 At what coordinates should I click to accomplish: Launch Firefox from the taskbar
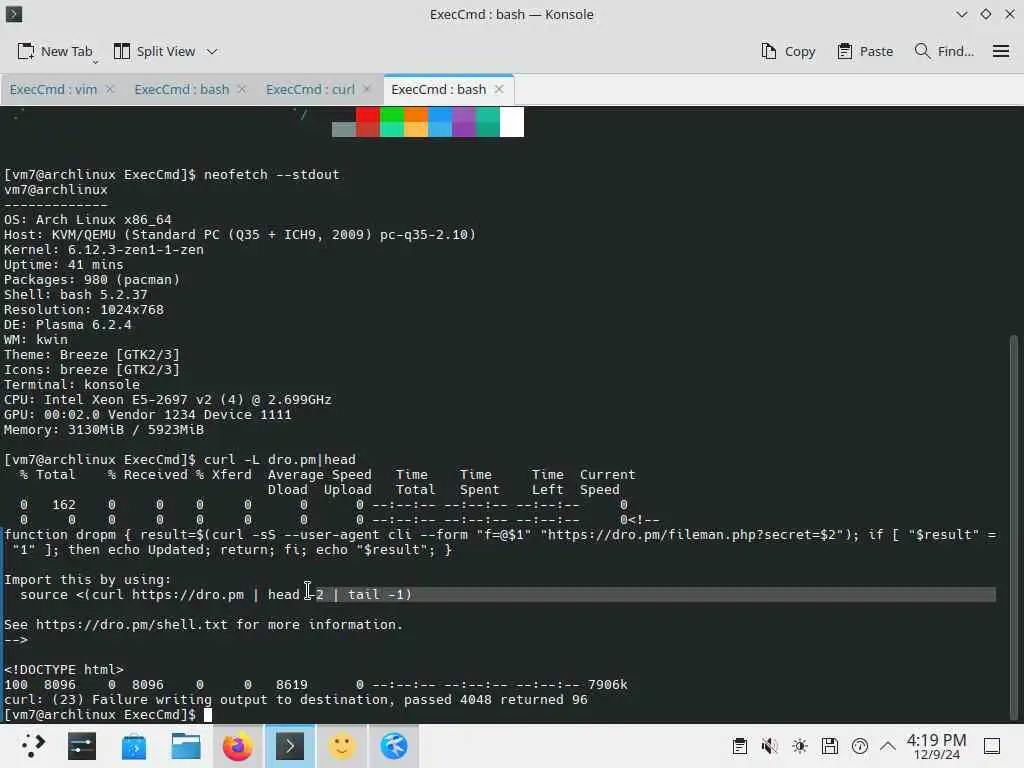[238, 746]
